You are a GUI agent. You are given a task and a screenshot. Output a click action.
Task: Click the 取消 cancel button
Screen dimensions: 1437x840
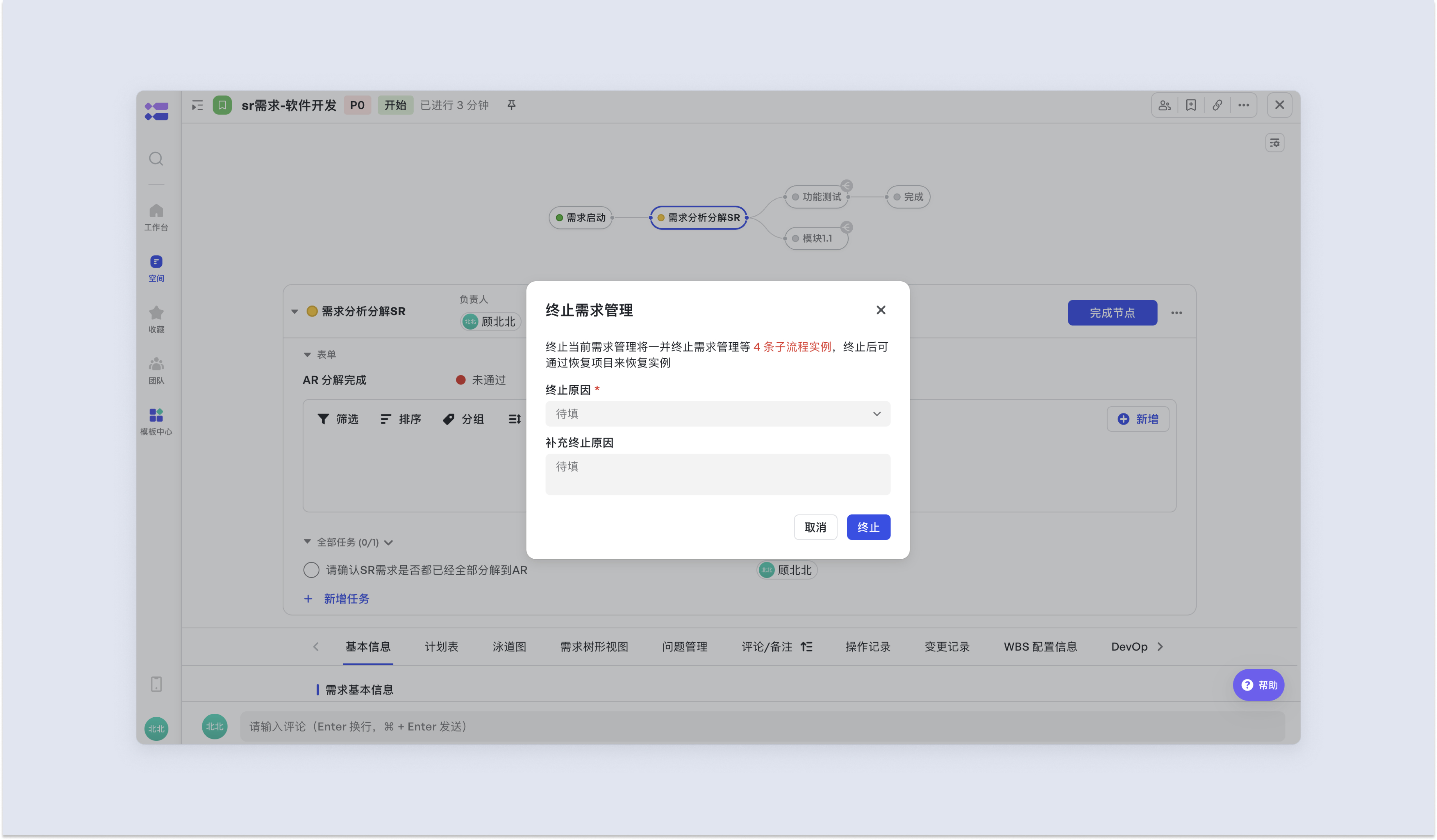[x=815, y=527]
